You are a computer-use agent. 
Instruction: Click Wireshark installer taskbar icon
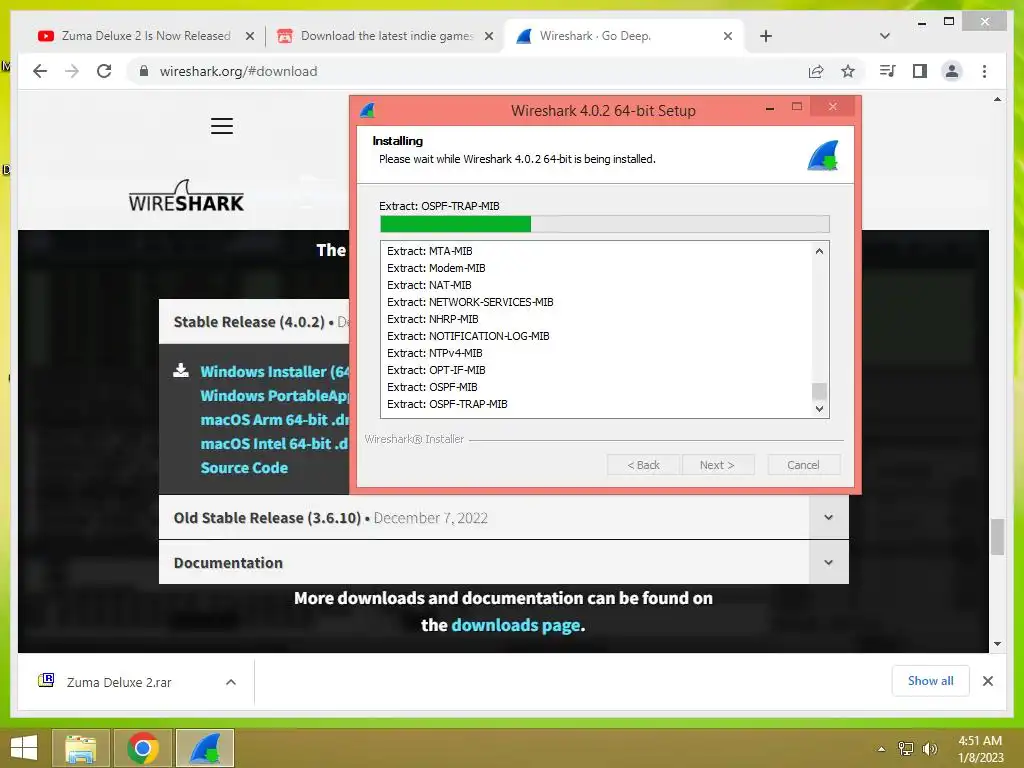point(205,748)
